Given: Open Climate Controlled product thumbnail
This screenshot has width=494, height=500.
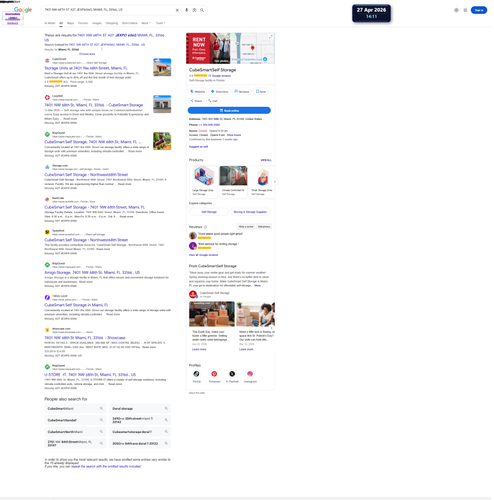Looking at the screenshot, I should click(x=233, y=175).
